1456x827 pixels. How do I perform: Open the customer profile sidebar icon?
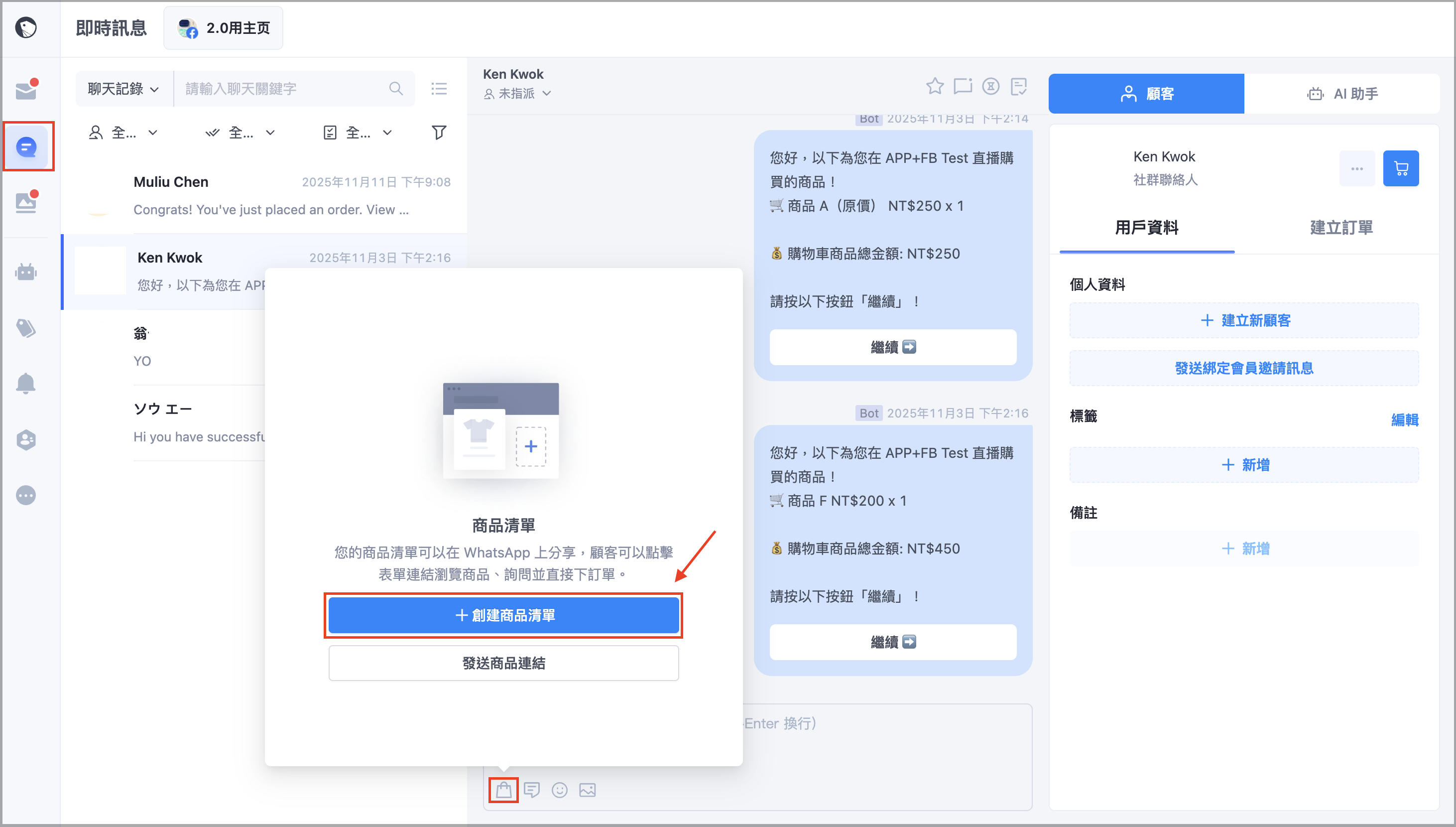(26, 439)
